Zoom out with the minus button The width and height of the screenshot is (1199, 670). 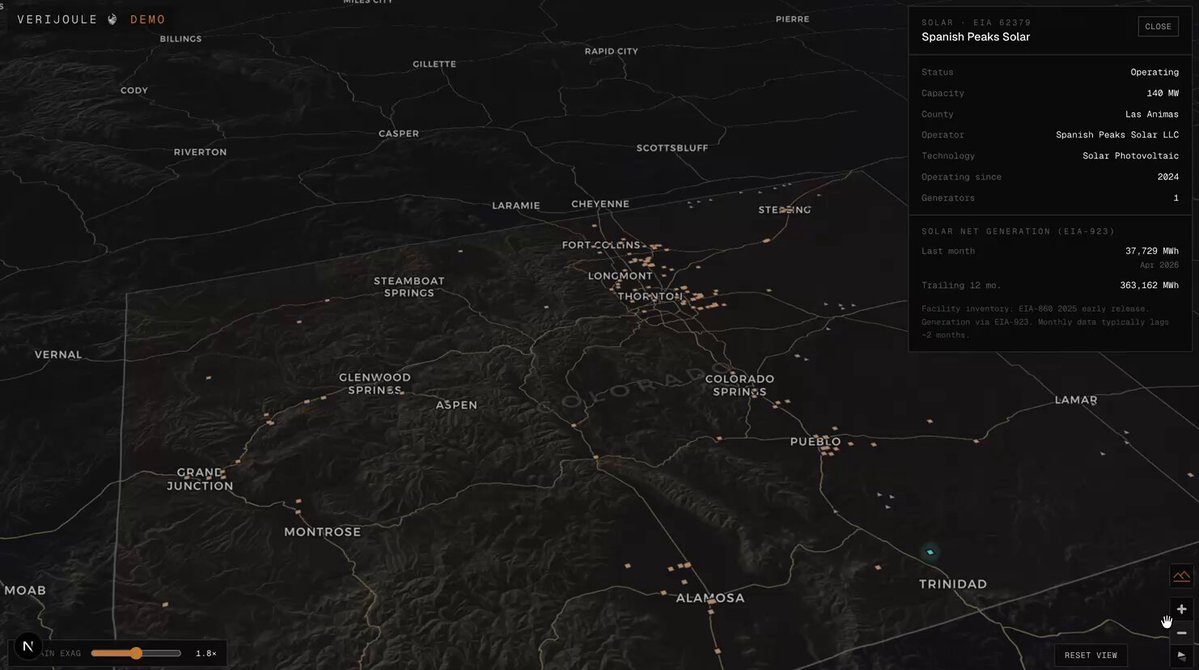coord(1181,633)
